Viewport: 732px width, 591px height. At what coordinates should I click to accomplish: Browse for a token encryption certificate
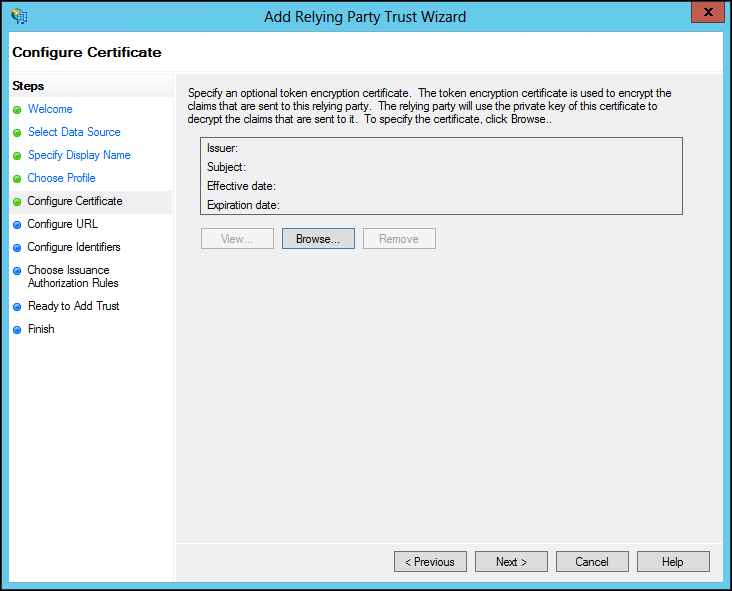click(x=318, y=239)
